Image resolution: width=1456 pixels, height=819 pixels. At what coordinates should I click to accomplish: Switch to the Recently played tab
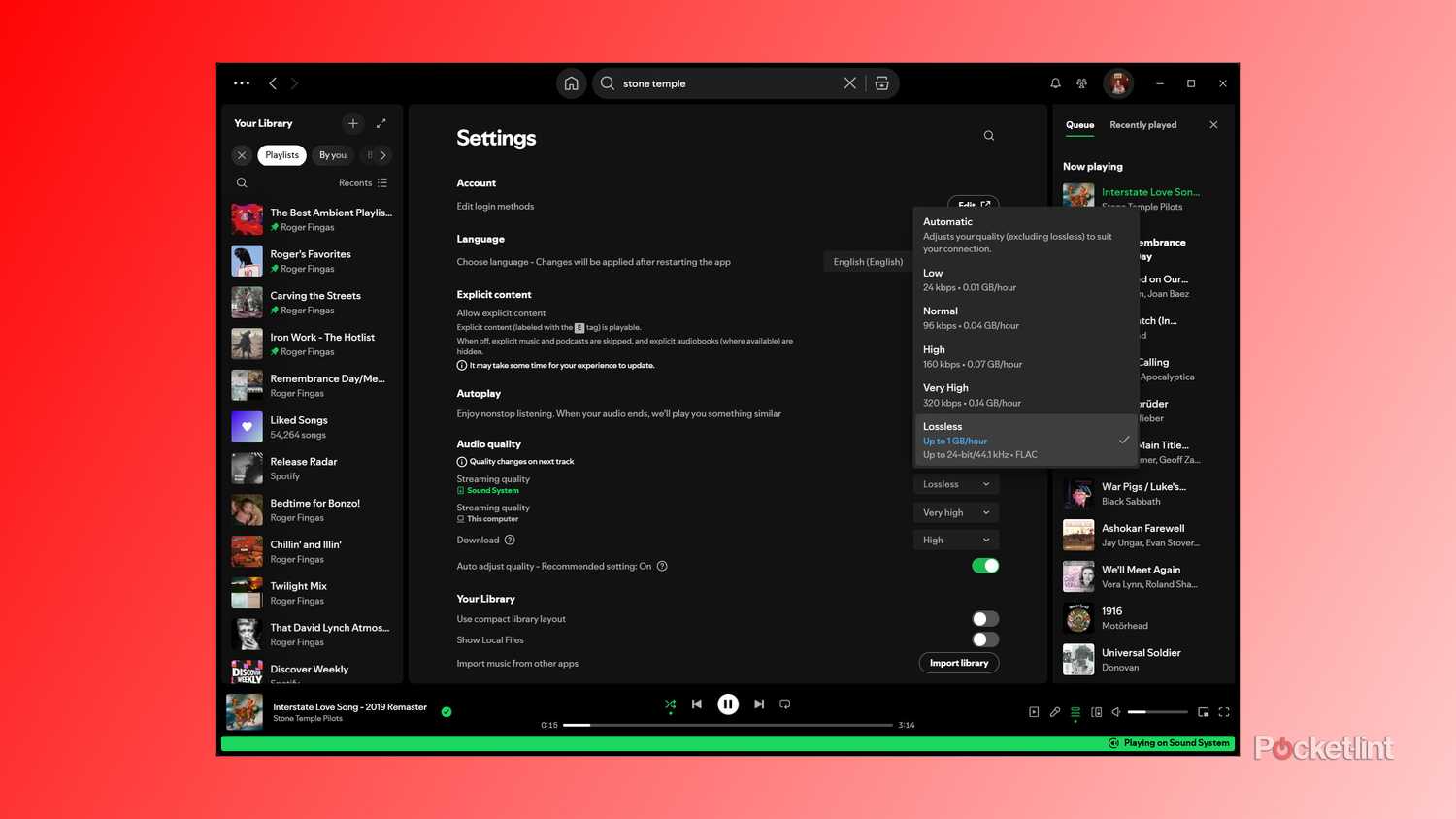[x=1142, y=124]
